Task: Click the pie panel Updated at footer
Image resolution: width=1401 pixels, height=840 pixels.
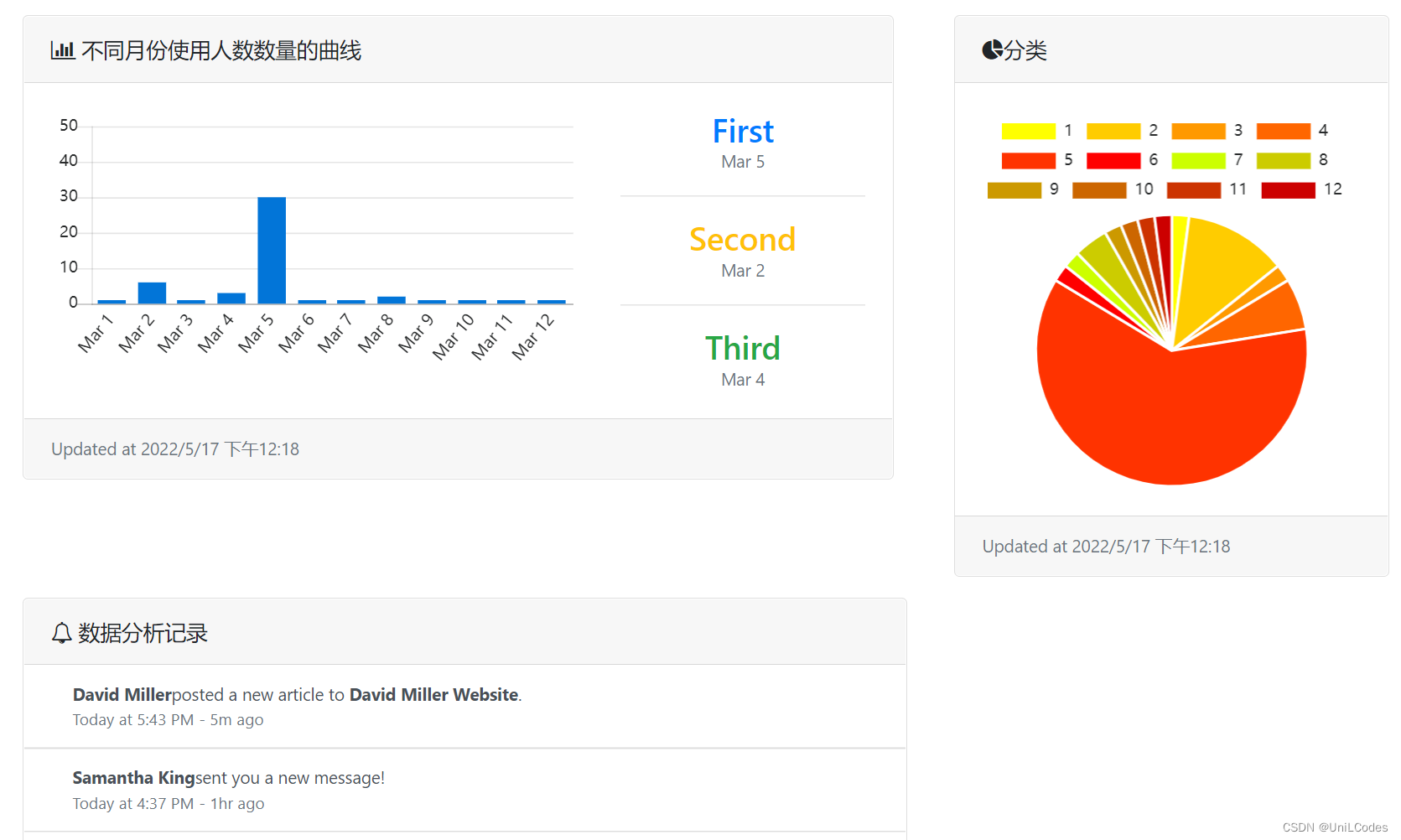Action: pyautogui.click(x=1107, y=547)
